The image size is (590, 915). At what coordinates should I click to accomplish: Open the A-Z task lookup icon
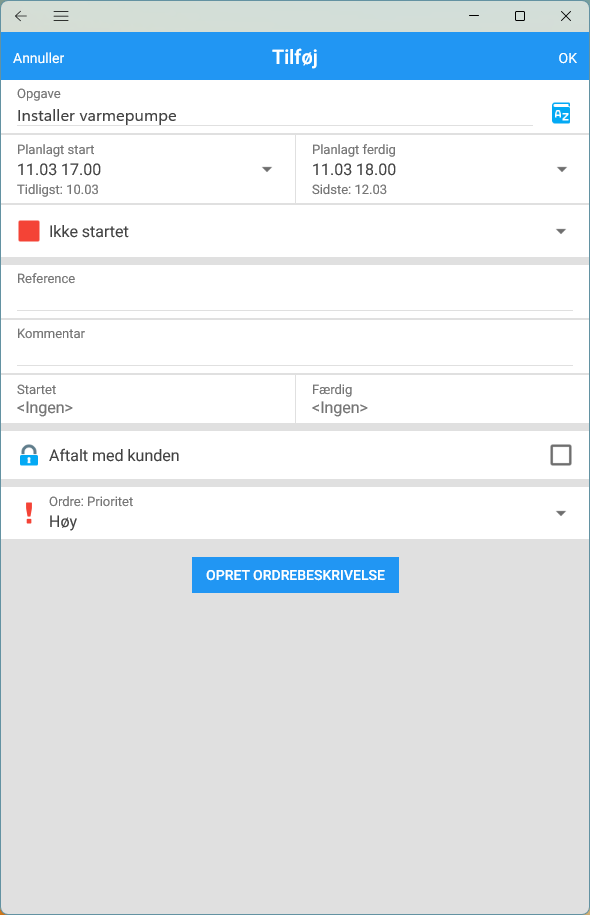coord(561,113)
